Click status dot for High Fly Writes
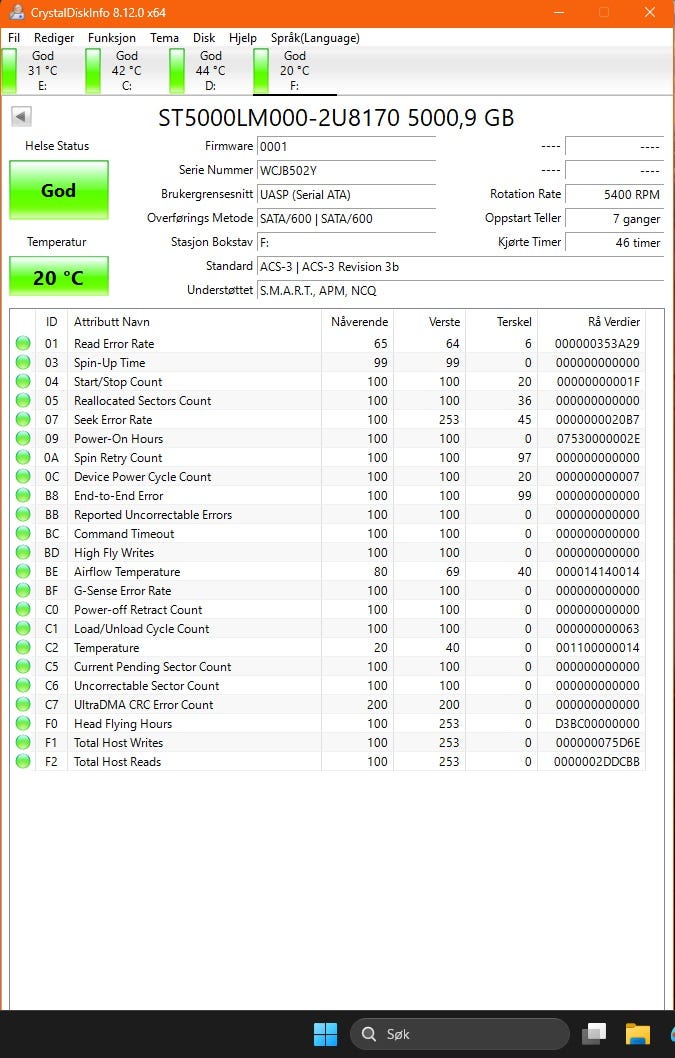This screenshot has height=1058, width=675. (24, 553)
